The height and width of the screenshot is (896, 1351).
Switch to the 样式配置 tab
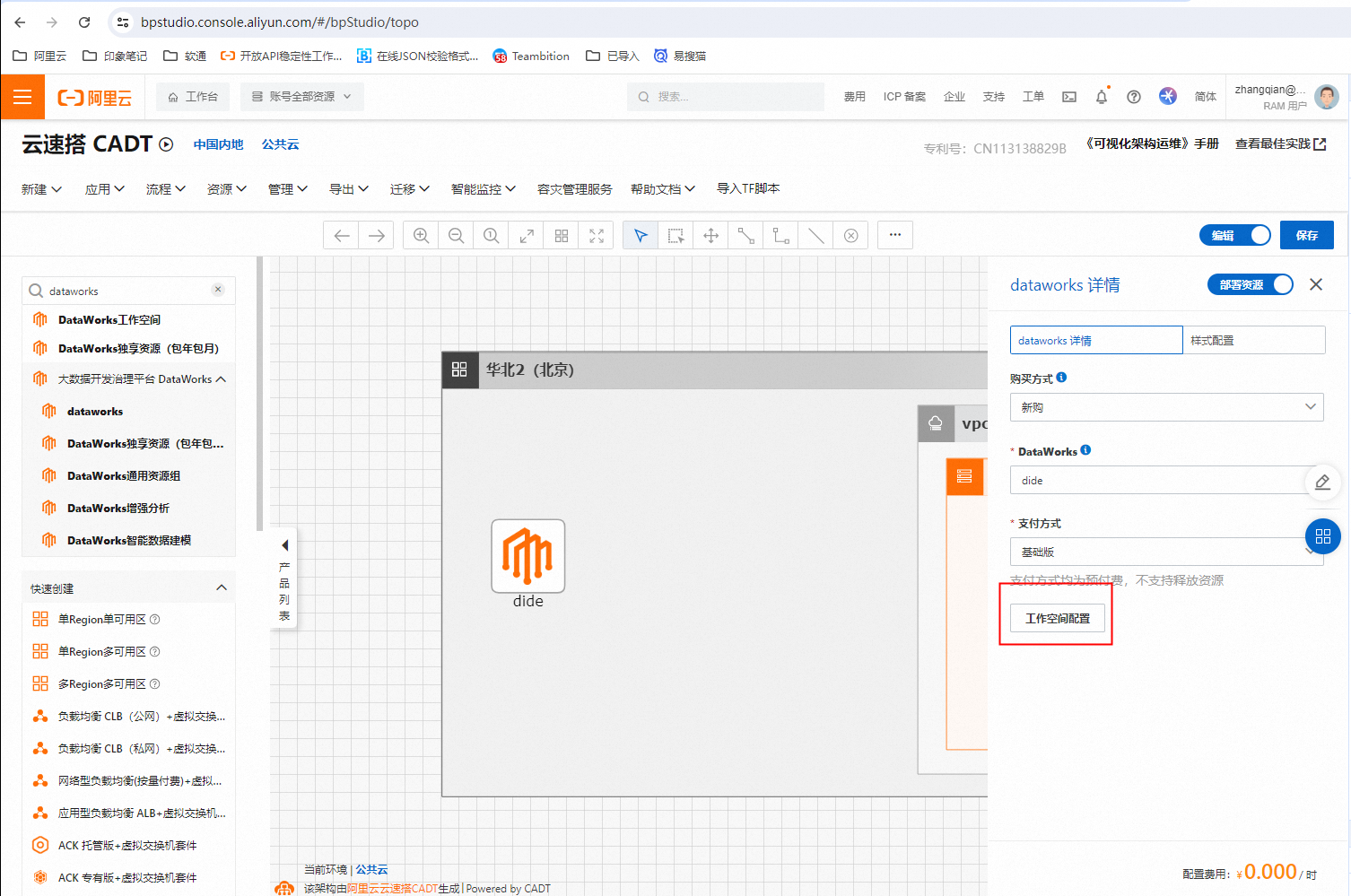[x=1253, y=340]
